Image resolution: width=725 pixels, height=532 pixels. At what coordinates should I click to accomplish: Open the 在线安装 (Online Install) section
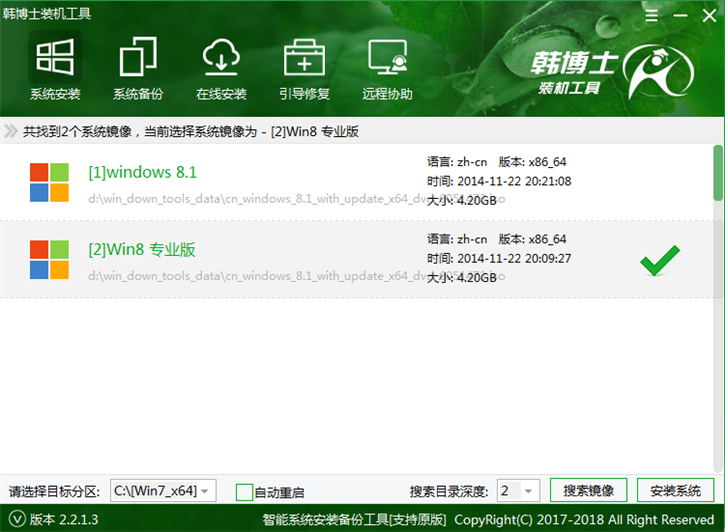pos(221,70)
